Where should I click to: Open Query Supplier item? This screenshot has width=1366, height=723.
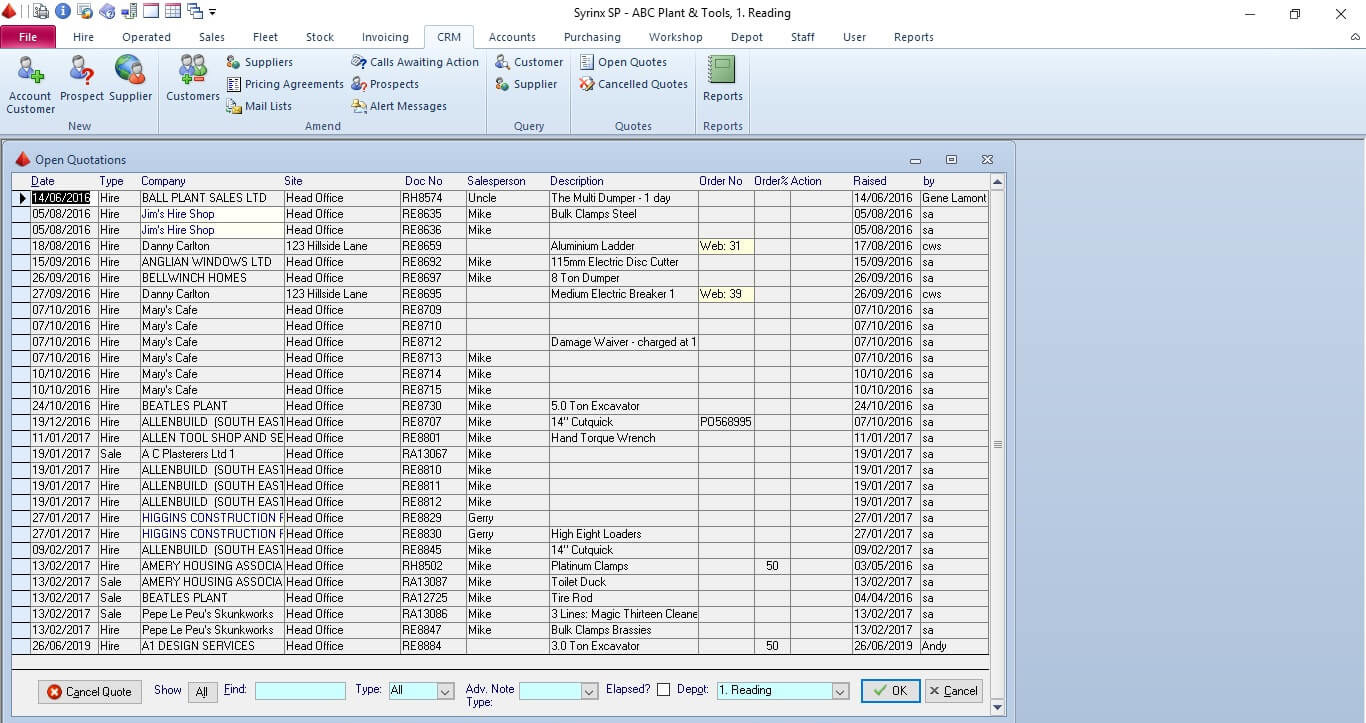[x=526, y=84]
